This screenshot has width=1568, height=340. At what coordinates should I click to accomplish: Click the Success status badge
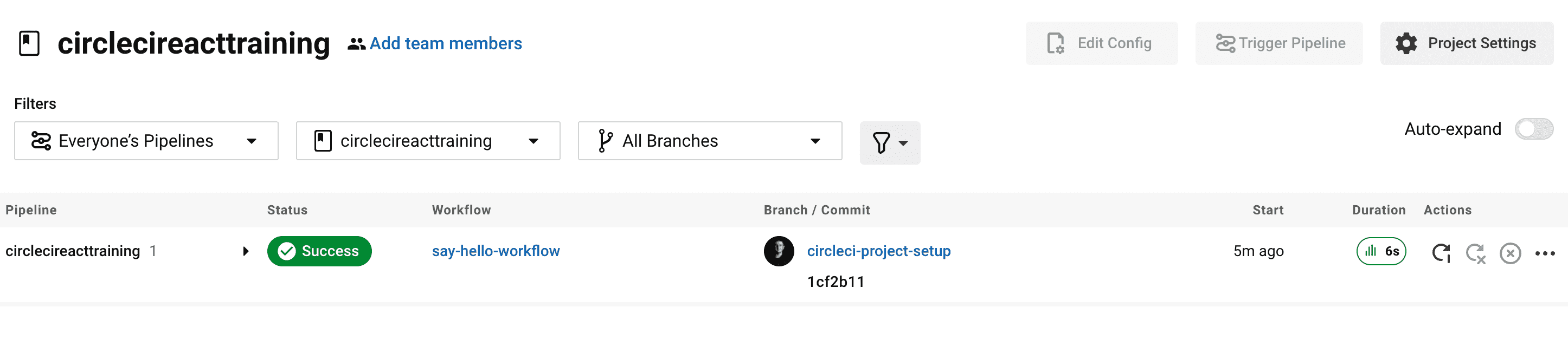319,251
